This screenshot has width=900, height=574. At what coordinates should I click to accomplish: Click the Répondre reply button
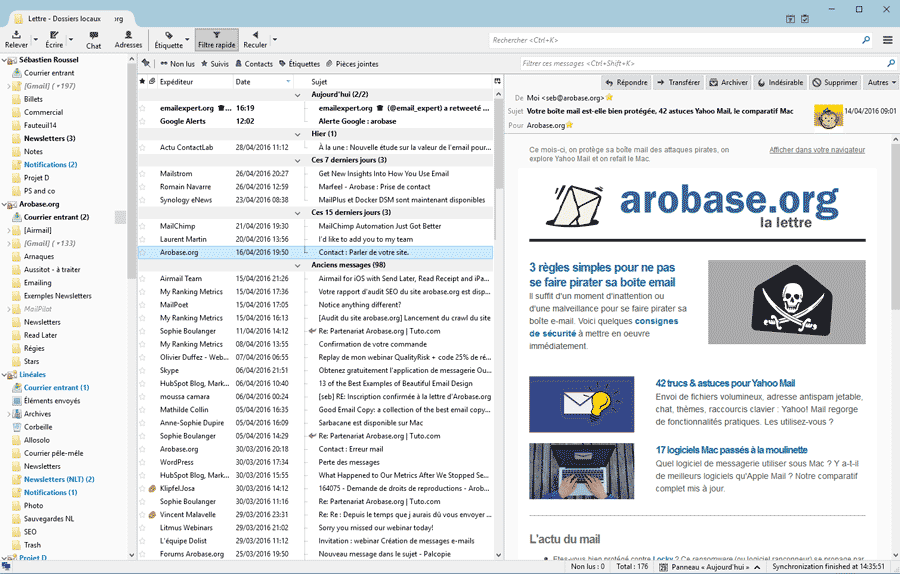626,83
